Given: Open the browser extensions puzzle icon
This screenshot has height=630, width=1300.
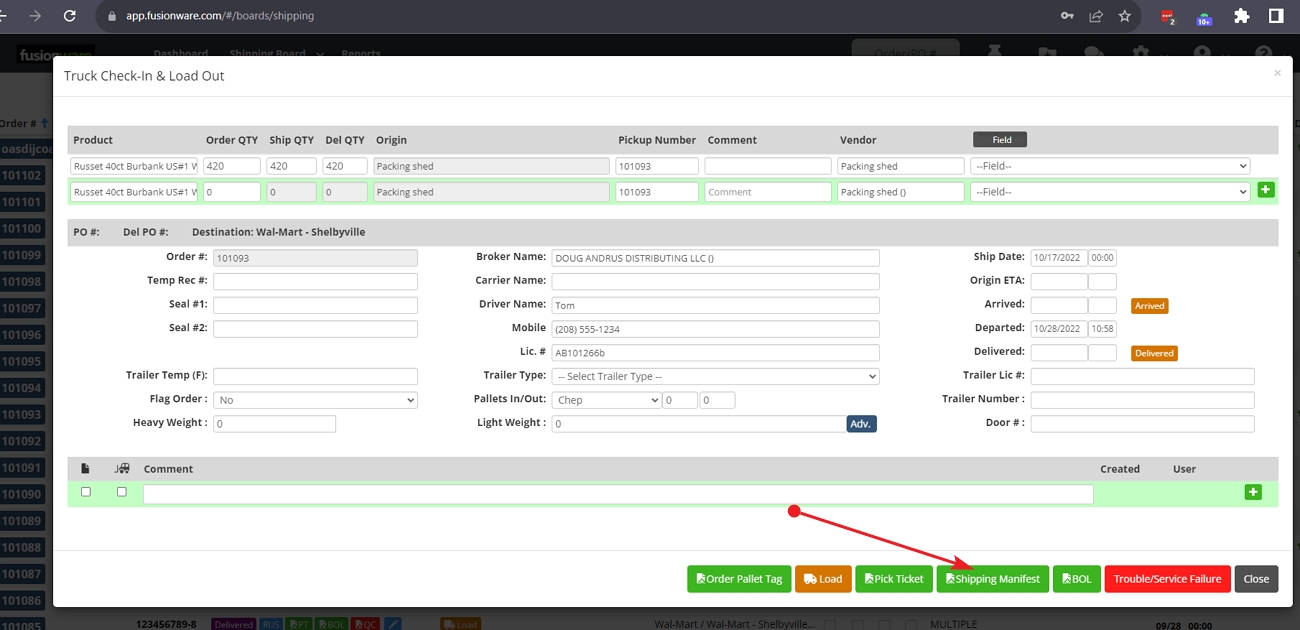Looking at the screenshot, I should tap(1242, 16).
